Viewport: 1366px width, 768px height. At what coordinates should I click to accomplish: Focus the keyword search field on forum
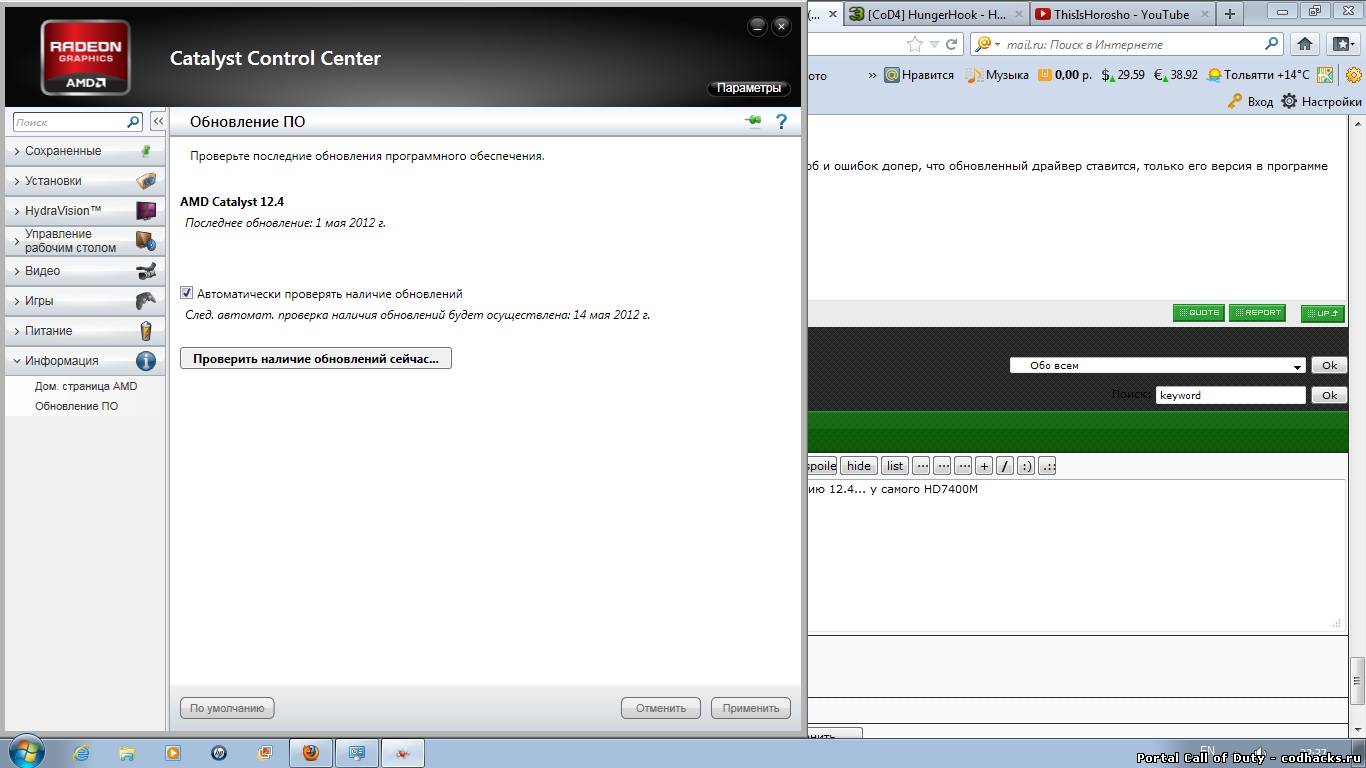1231,395
